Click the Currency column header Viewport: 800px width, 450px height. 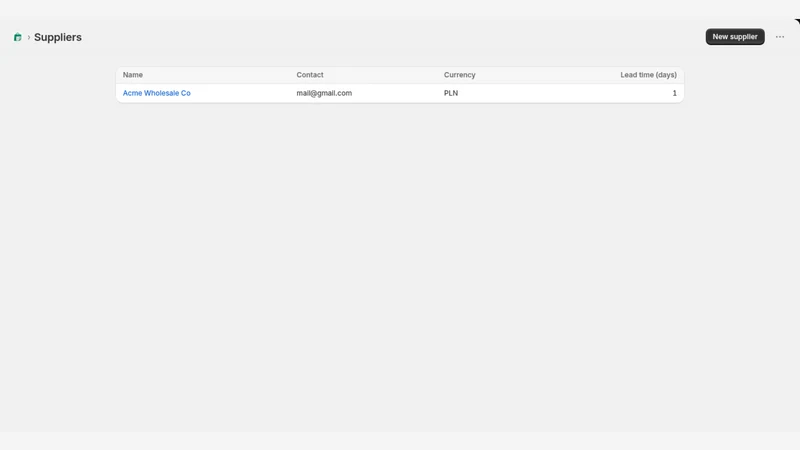point(459,75)
